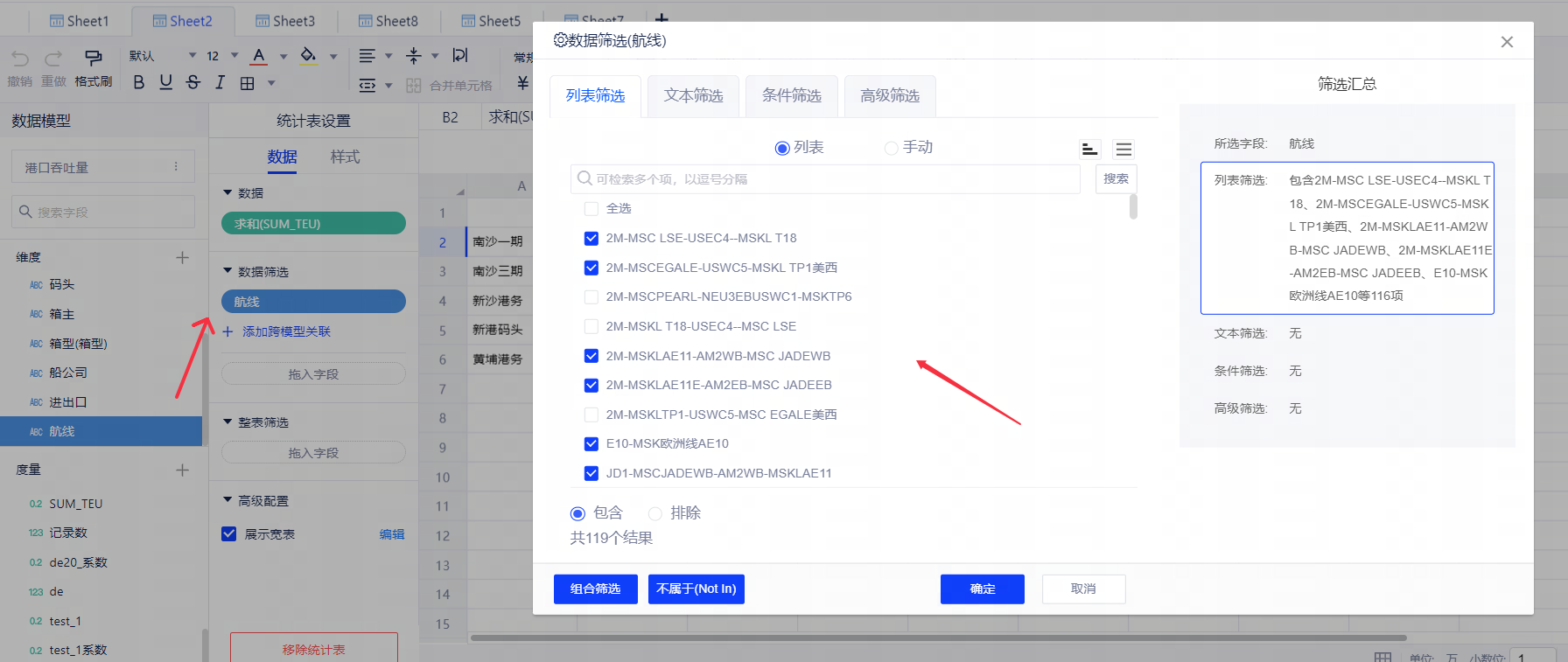Choose the 排除 exclude radio button
This screenshot has width=1568, height=662.
(x=654, y=513)
